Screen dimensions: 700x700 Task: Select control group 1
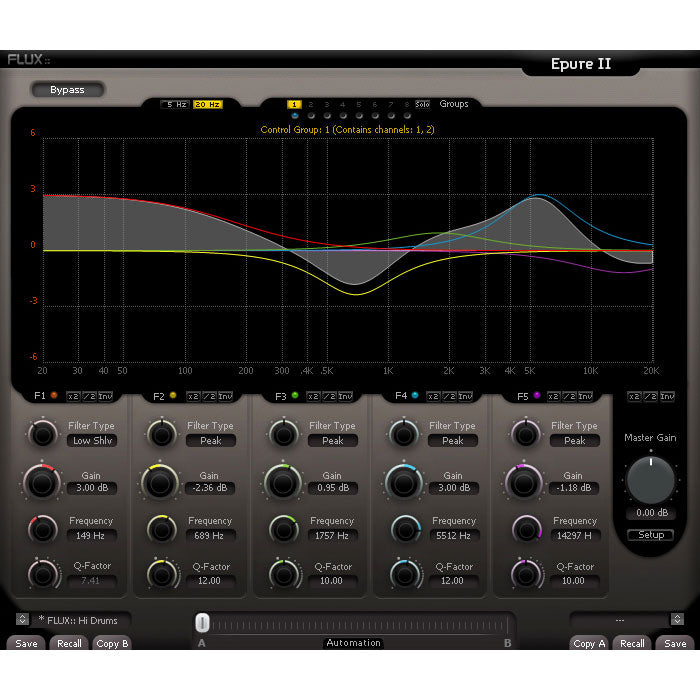pos(294,104)
